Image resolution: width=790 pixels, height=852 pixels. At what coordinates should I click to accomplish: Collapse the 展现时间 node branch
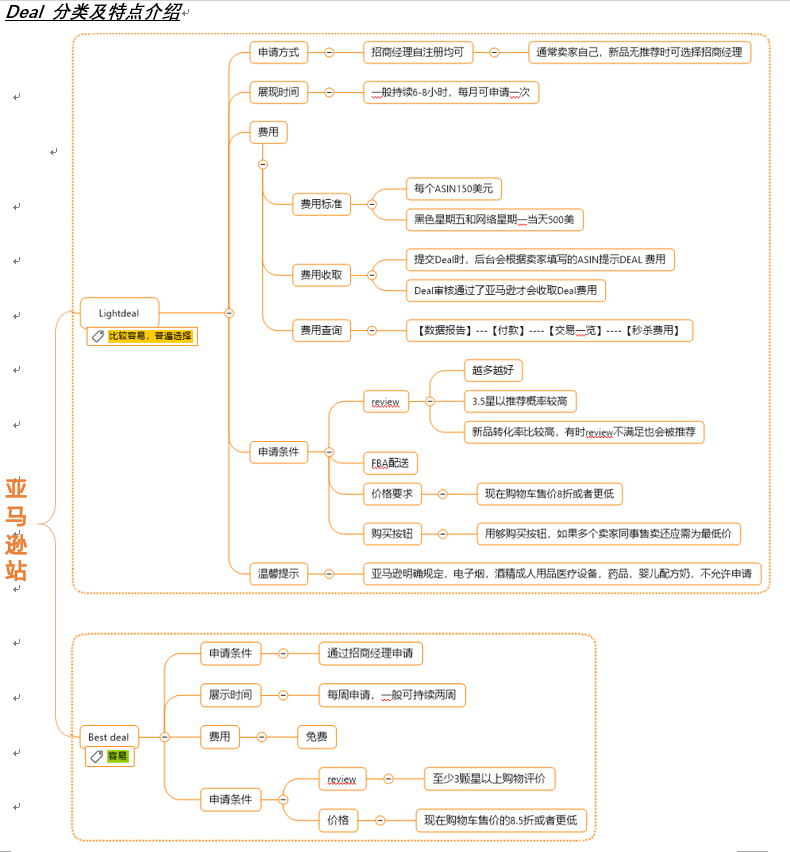pyautogui.click(x=329, y=92)
